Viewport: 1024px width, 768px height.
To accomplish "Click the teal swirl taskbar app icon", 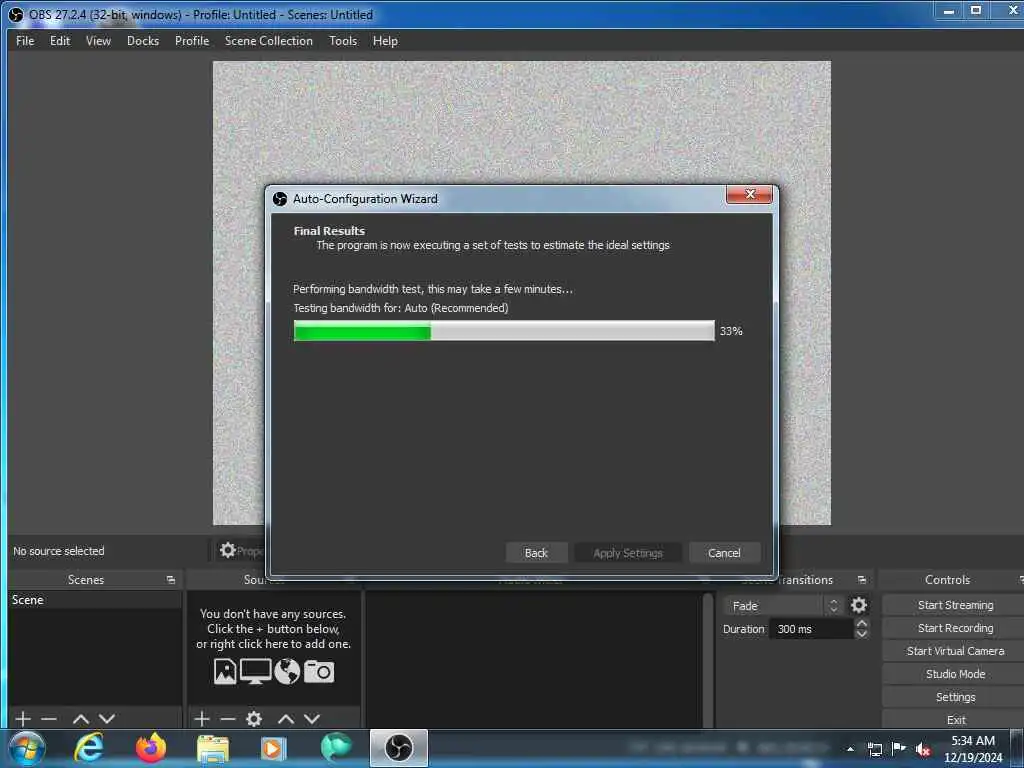I will point(336,748).
